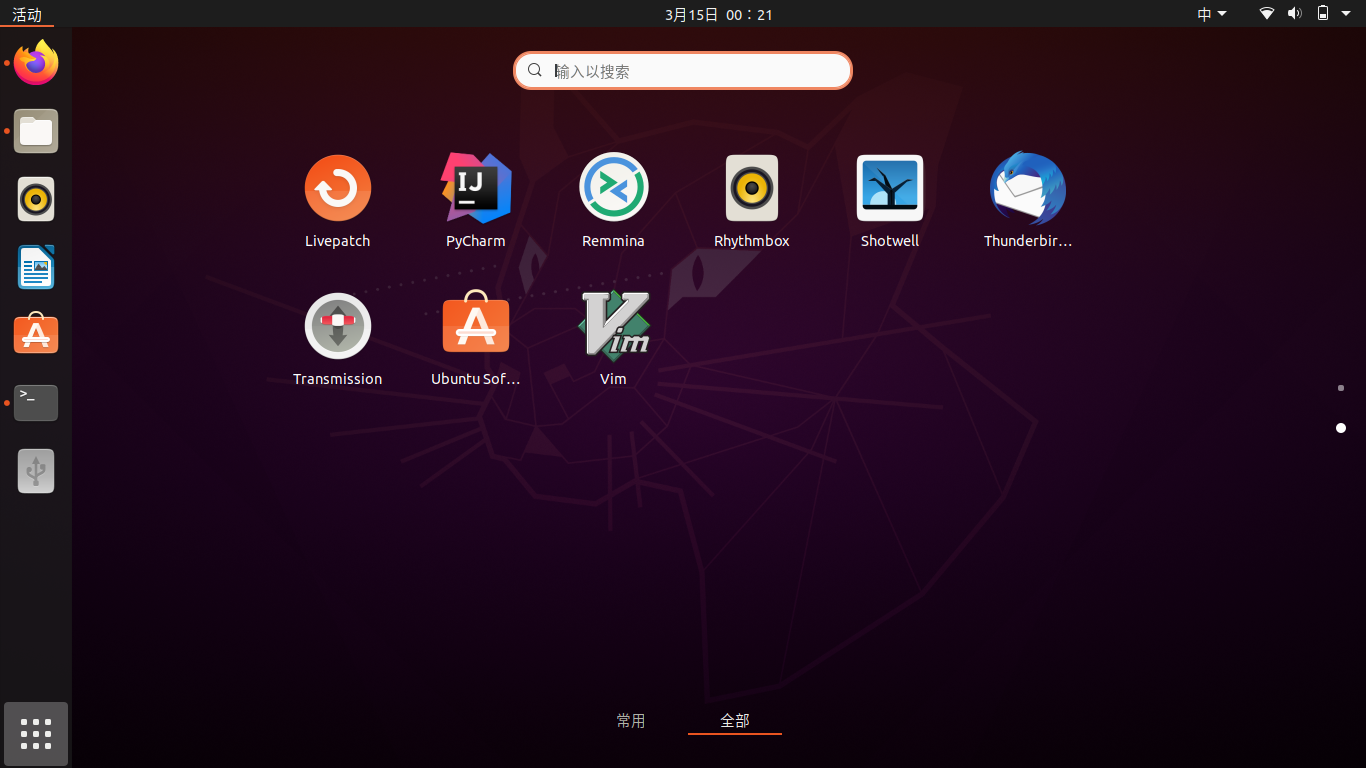Click the 活动 Activities button
The image size is (1366, 768).
point(27,14)
